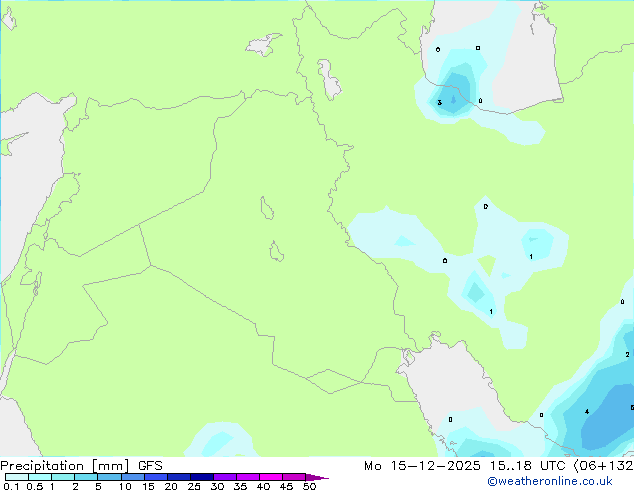This screenshot has height=490, width=634.
Task: Click the "(06+132" forecast run text
Action: coord(604,466)
